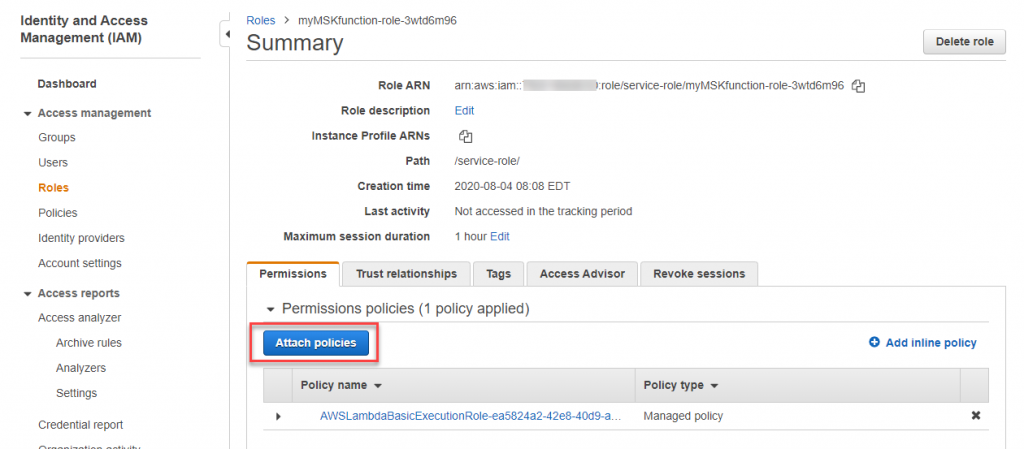
Task: Click the 'Not accessed in the tracking period' text
Action: pos(543,211)
